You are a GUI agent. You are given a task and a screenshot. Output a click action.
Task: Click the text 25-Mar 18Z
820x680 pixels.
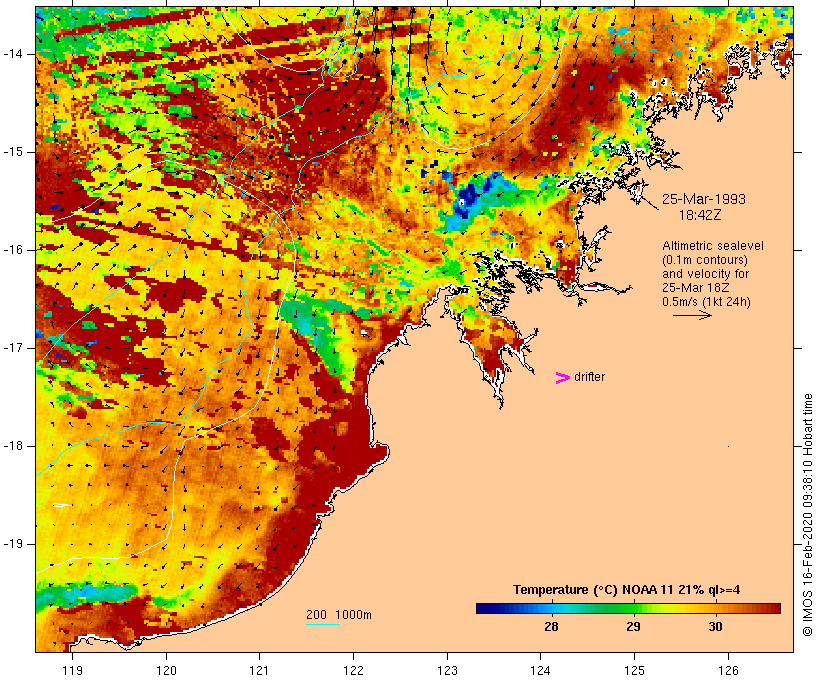696,288
